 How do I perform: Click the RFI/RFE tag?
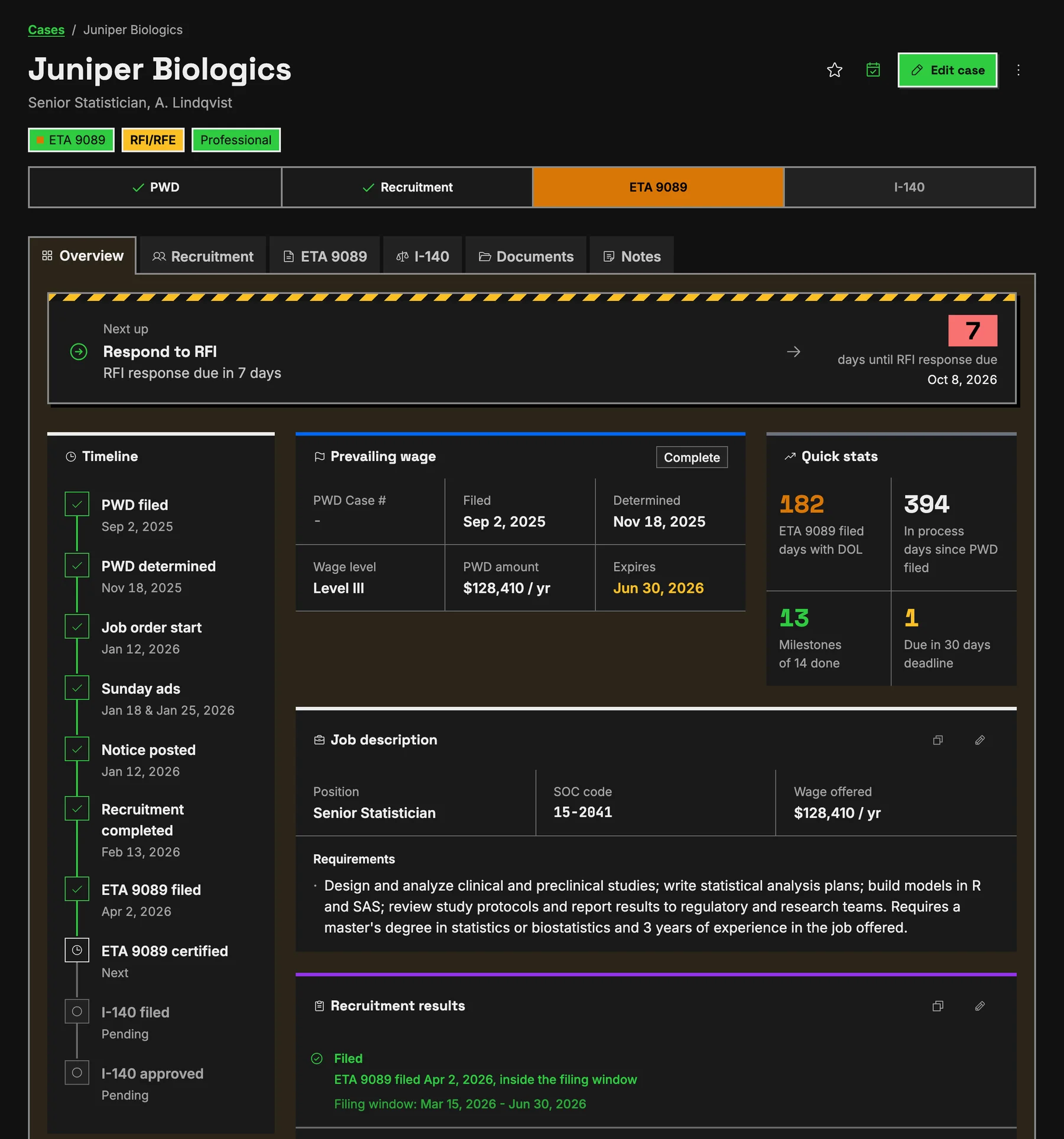click(153, 140)
